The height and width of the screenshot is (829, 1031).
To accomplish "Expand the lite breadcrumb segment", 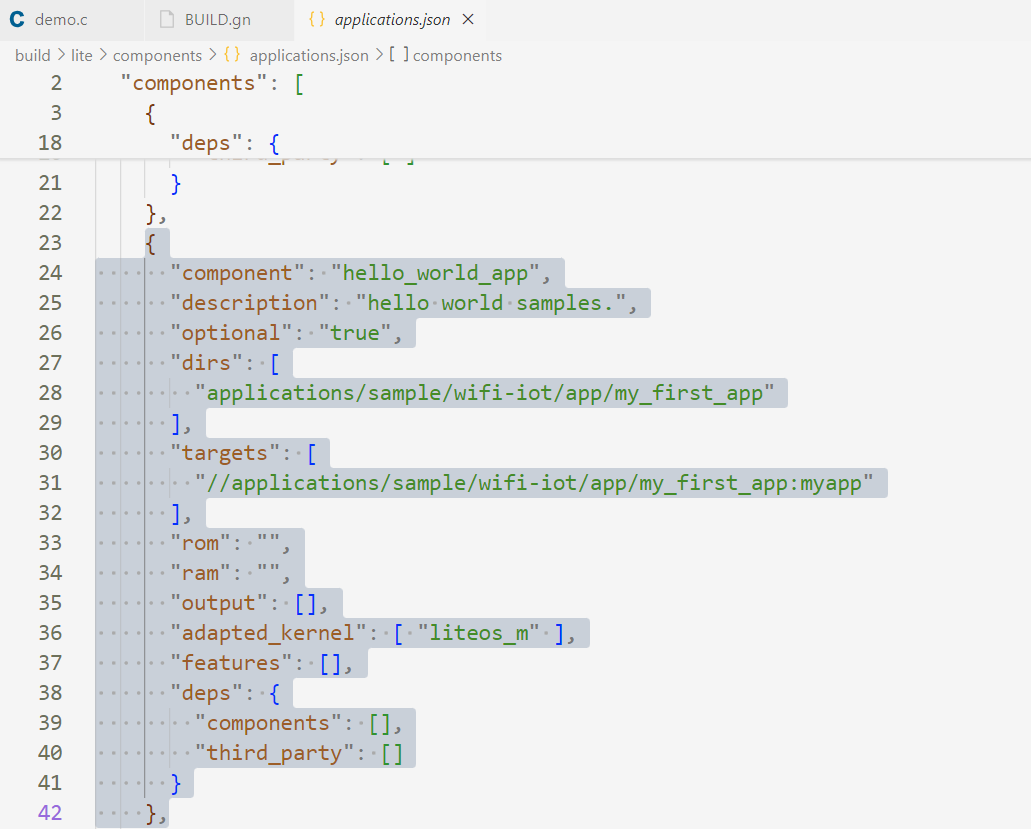I will pos(82,56).
